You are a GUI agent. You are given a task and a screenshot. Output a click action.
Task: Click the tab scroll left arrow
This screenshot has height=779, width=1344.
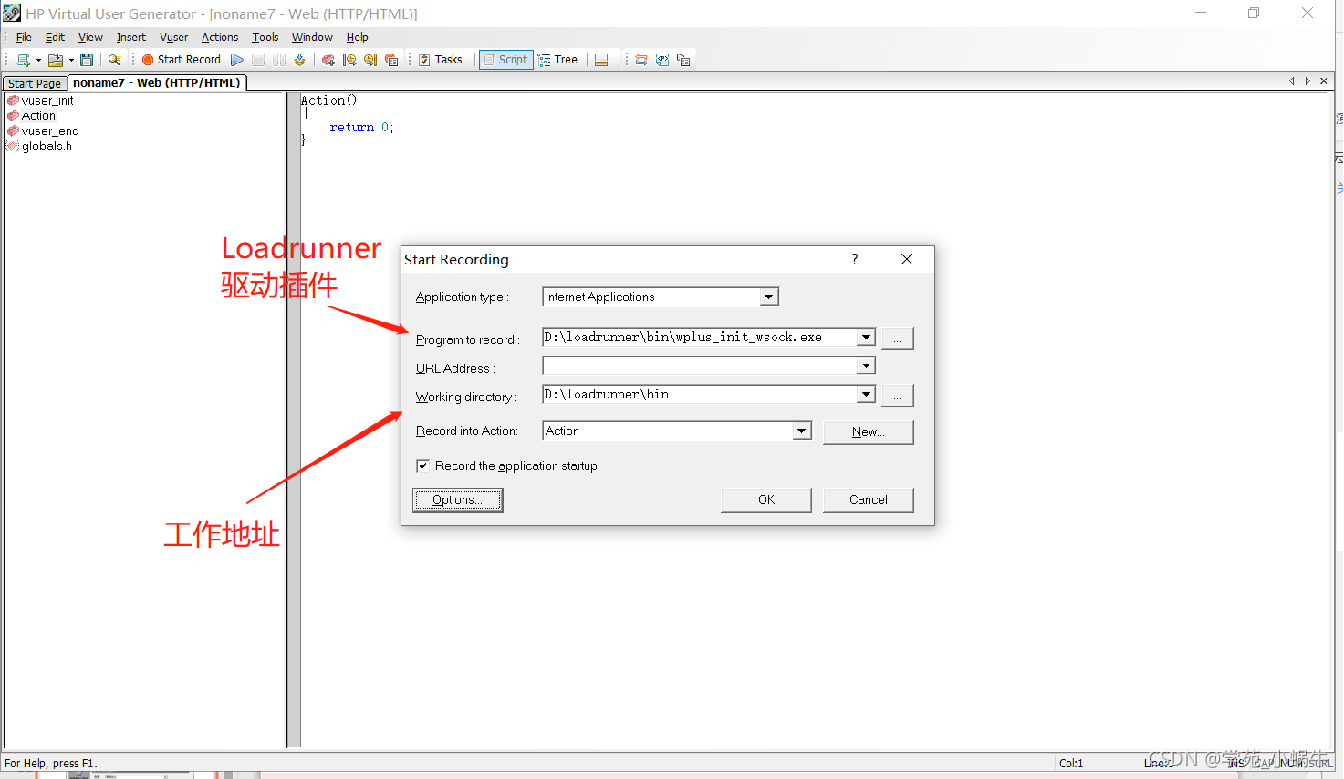pos(1292,82)
